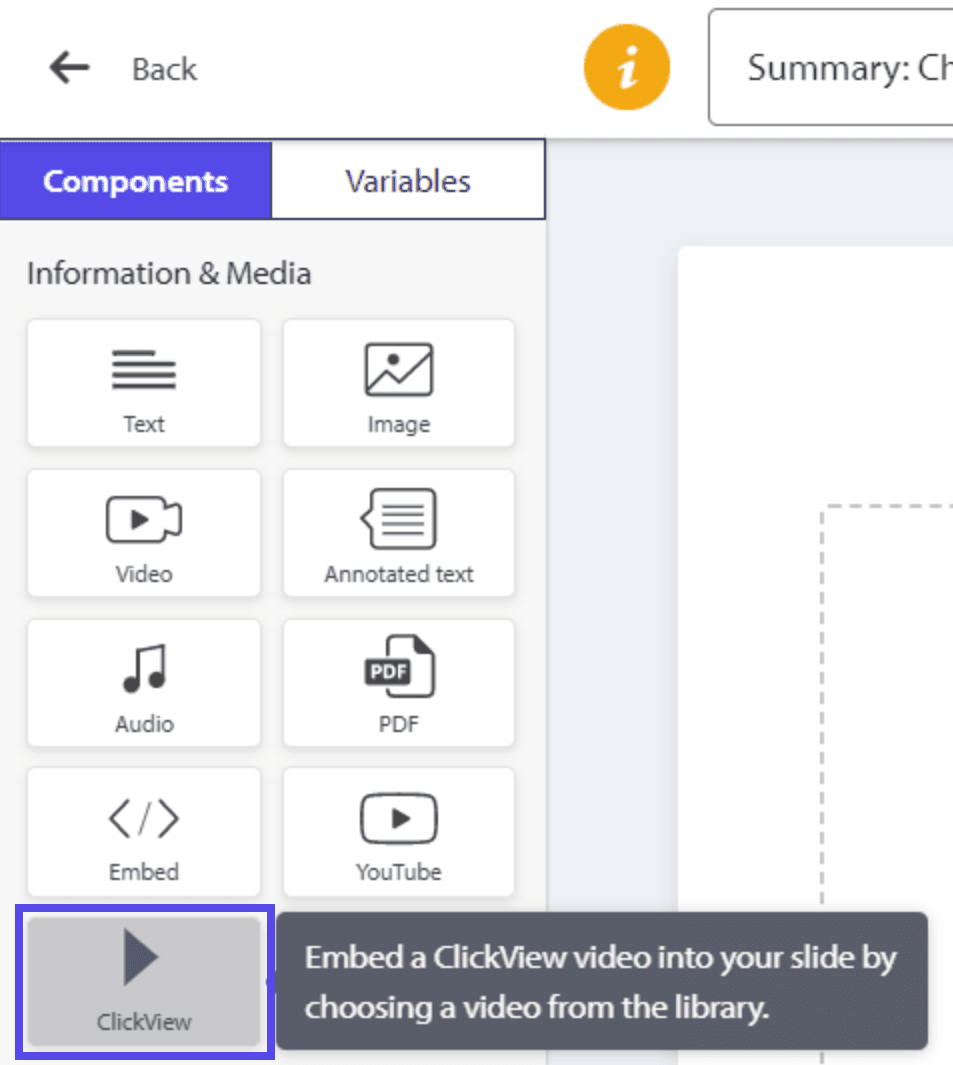953x1065 pixels.
Task: Add an Annotated text component
Action: tap(398, 533)
